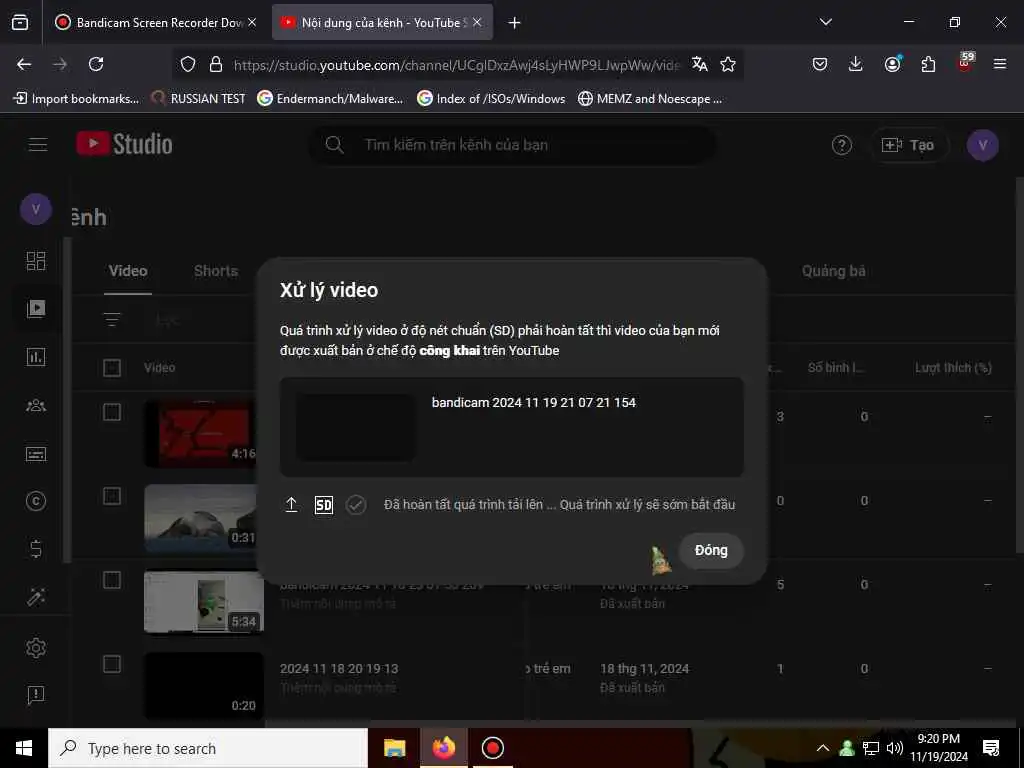The width and height of the screenshot is (1024, 768).
Task: Open the taskbar volume icon
Action: tap(895, 748)
